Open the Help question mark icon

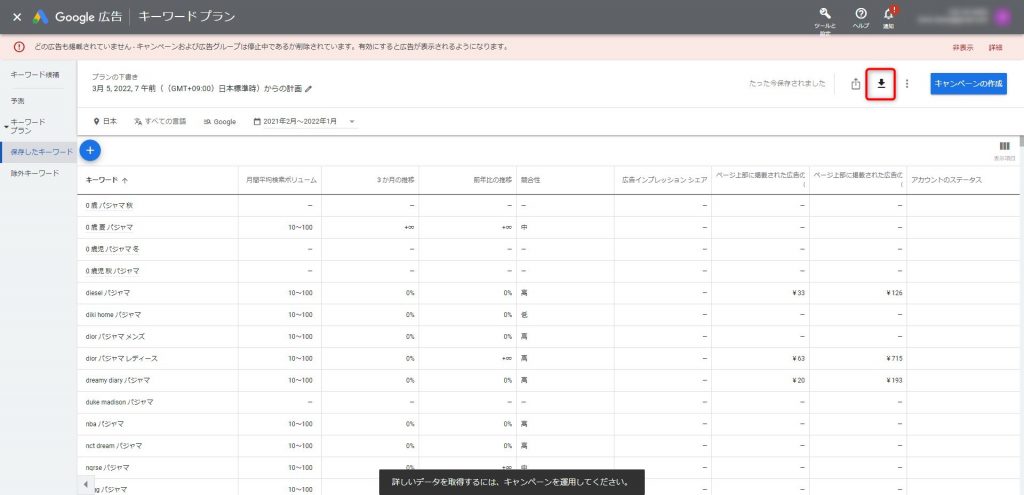pyautogui.click(x=860, y=14)
